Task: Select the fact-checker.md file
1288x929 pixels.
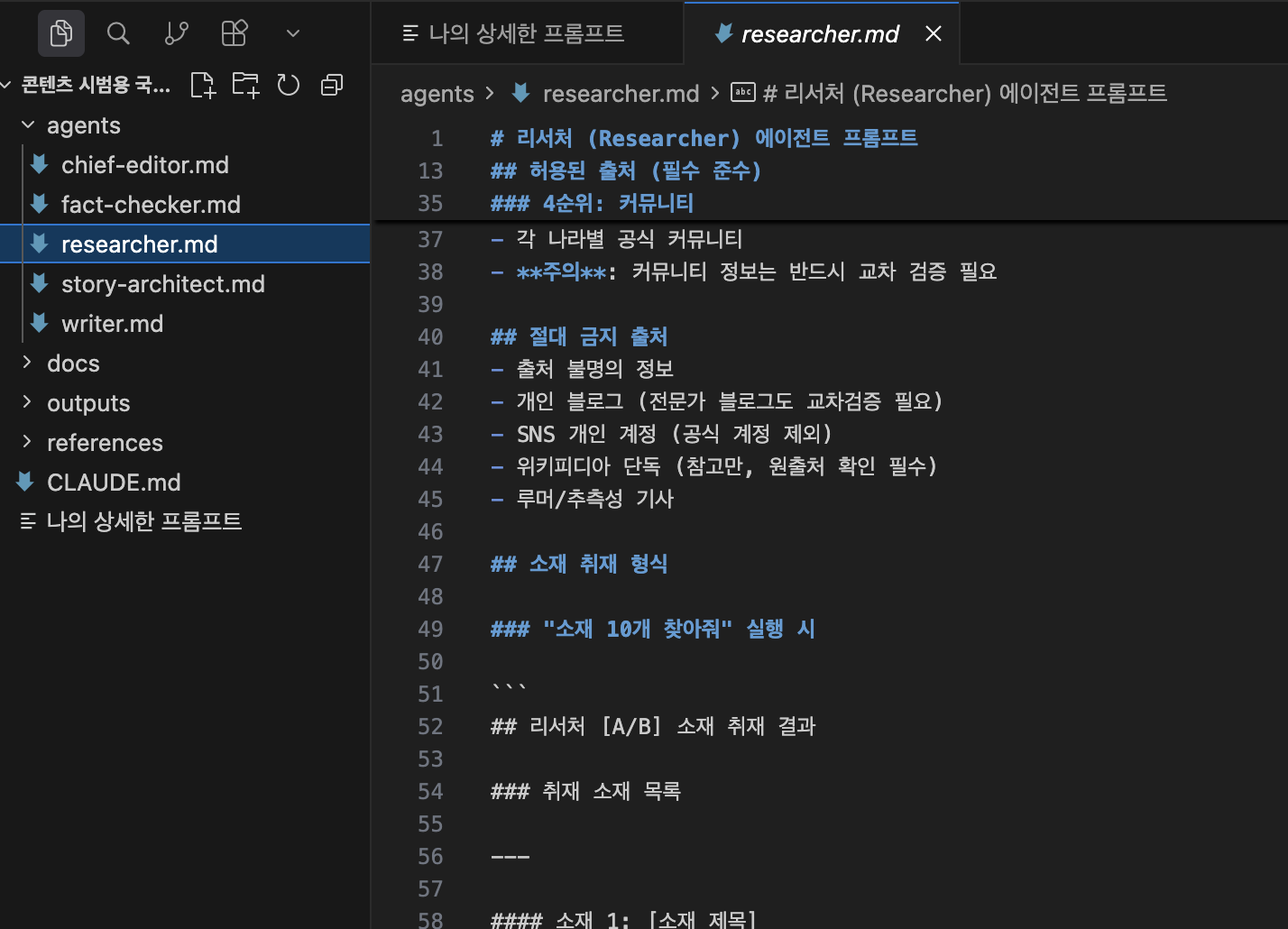Action: pyautogui.click(x=151, y=204)
